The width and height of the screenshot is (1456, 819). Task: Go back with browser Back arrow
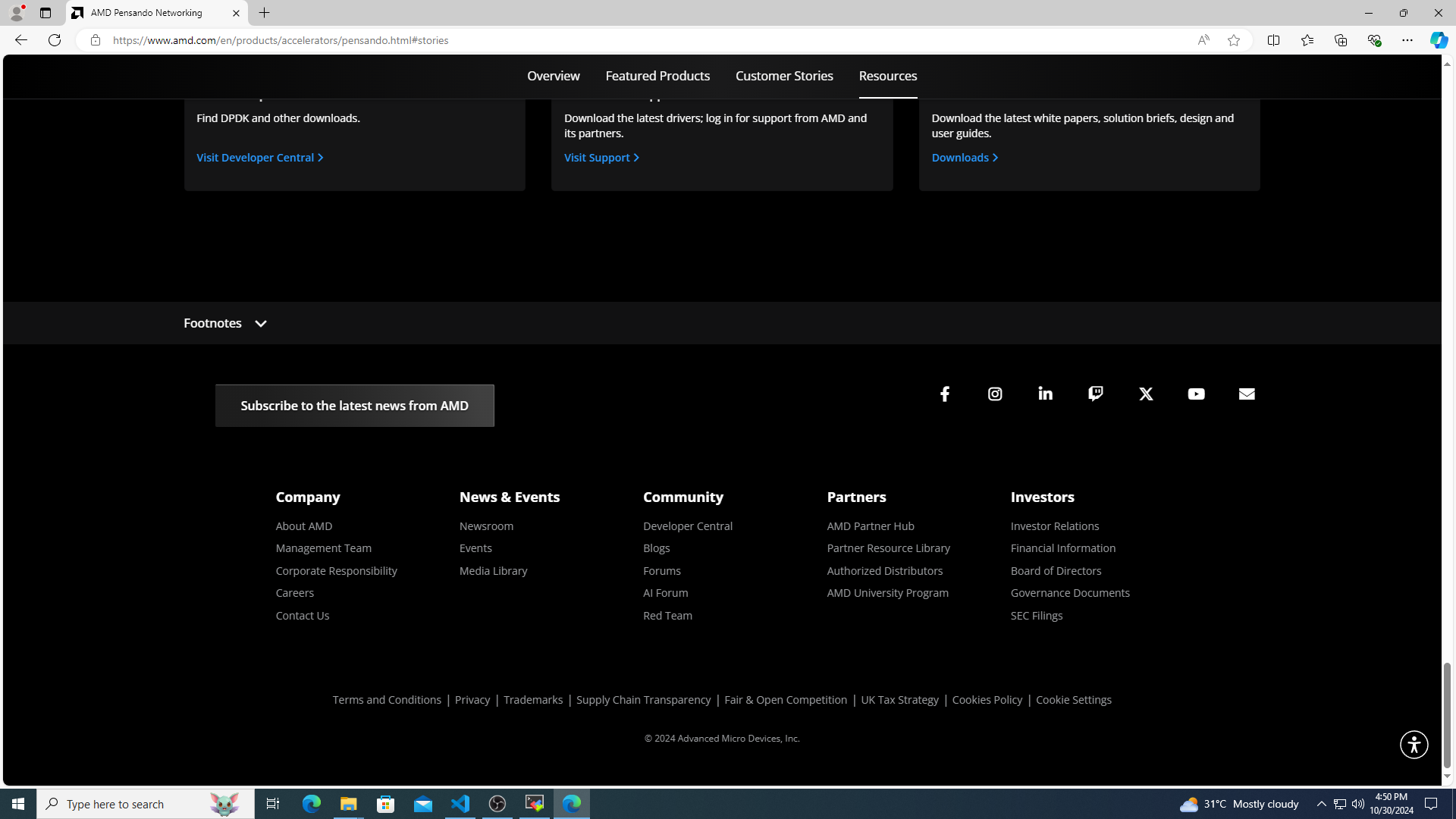point(20,40)
